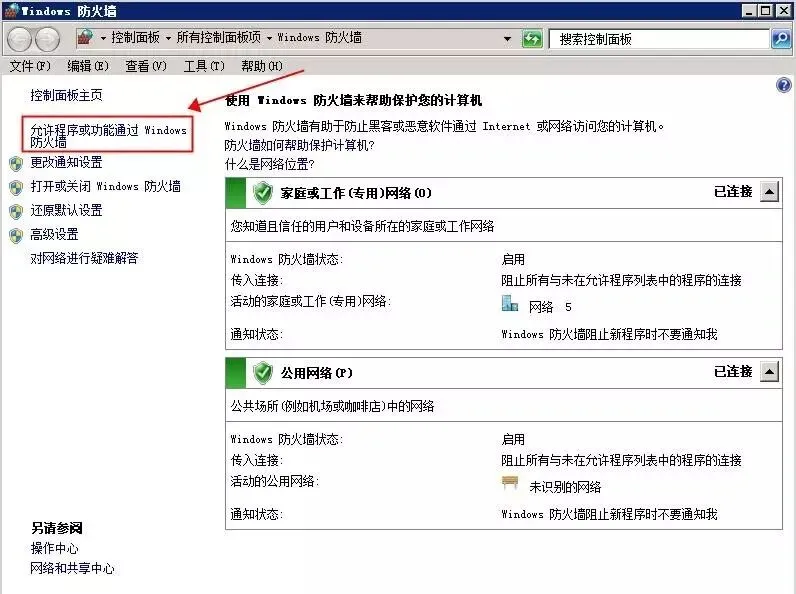Click green shield icon of 公用网络
This screenshot has height=594, width=796.
click(263, 373)
